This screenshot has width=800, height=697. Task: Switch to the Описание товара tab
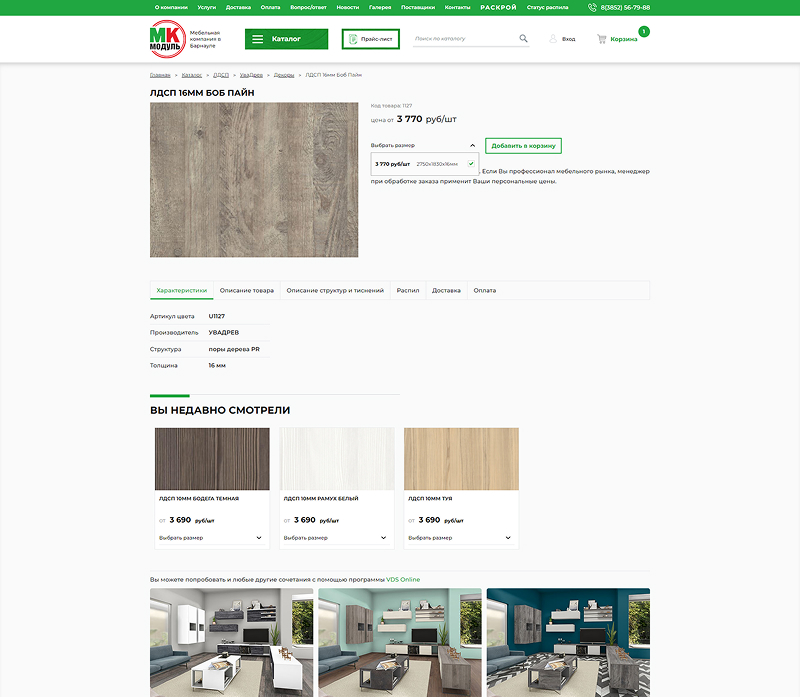point(247,290)
